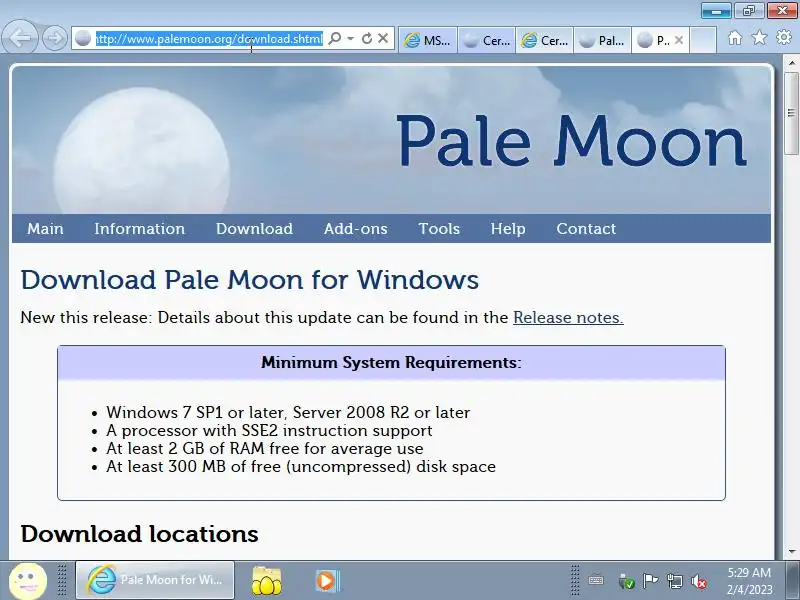The height and width of the screenshot is (600, 800).
Task: Click the 'Minimum System Requirements:' header
Action: pos(391,363)
